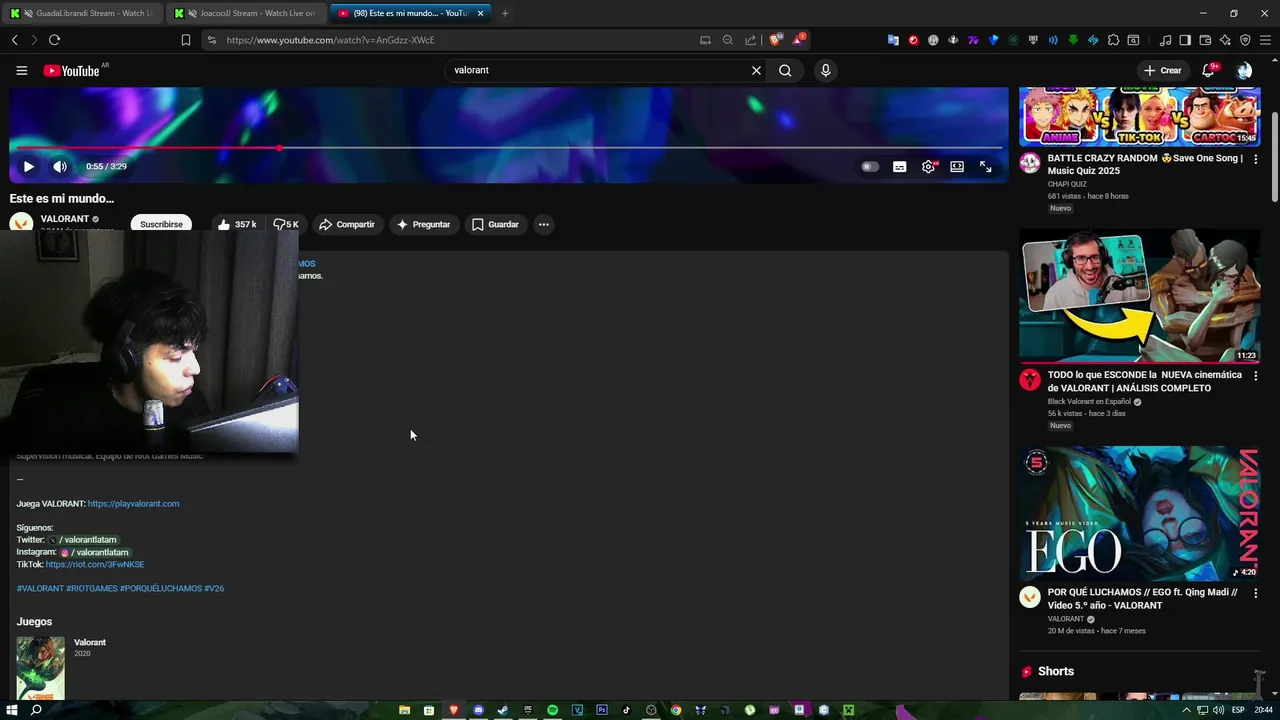Open the CHAPI QUIZ channel avatar
Viewport: 1280px width, 720px height.
tap(1030, 163)
